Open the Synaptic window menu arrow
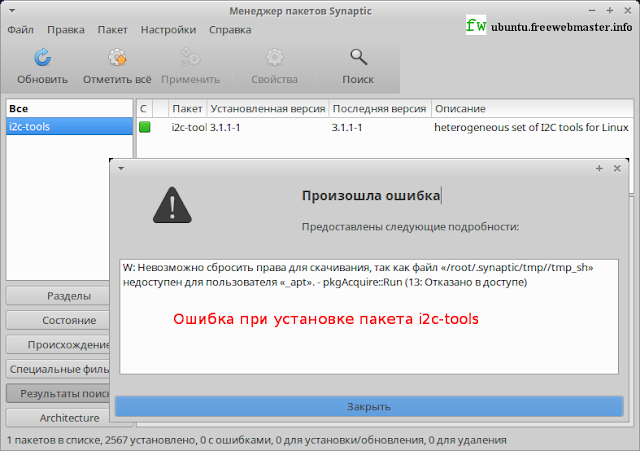 click(12, 11)
